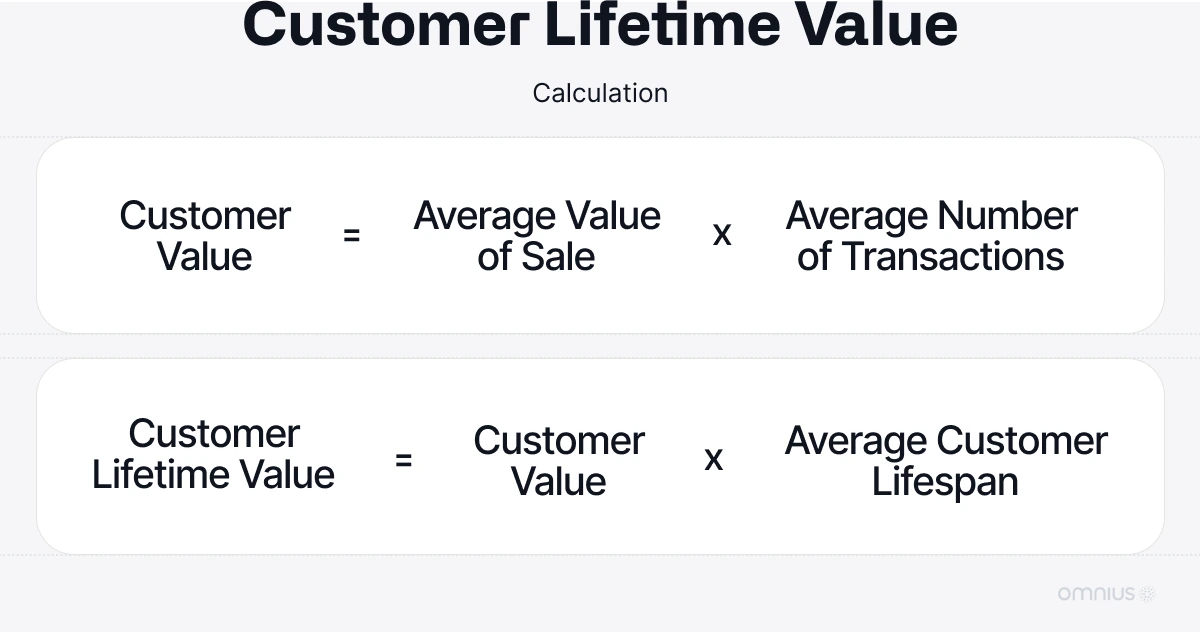Select the Customer Value label in top formula

(x=205, y=236)
